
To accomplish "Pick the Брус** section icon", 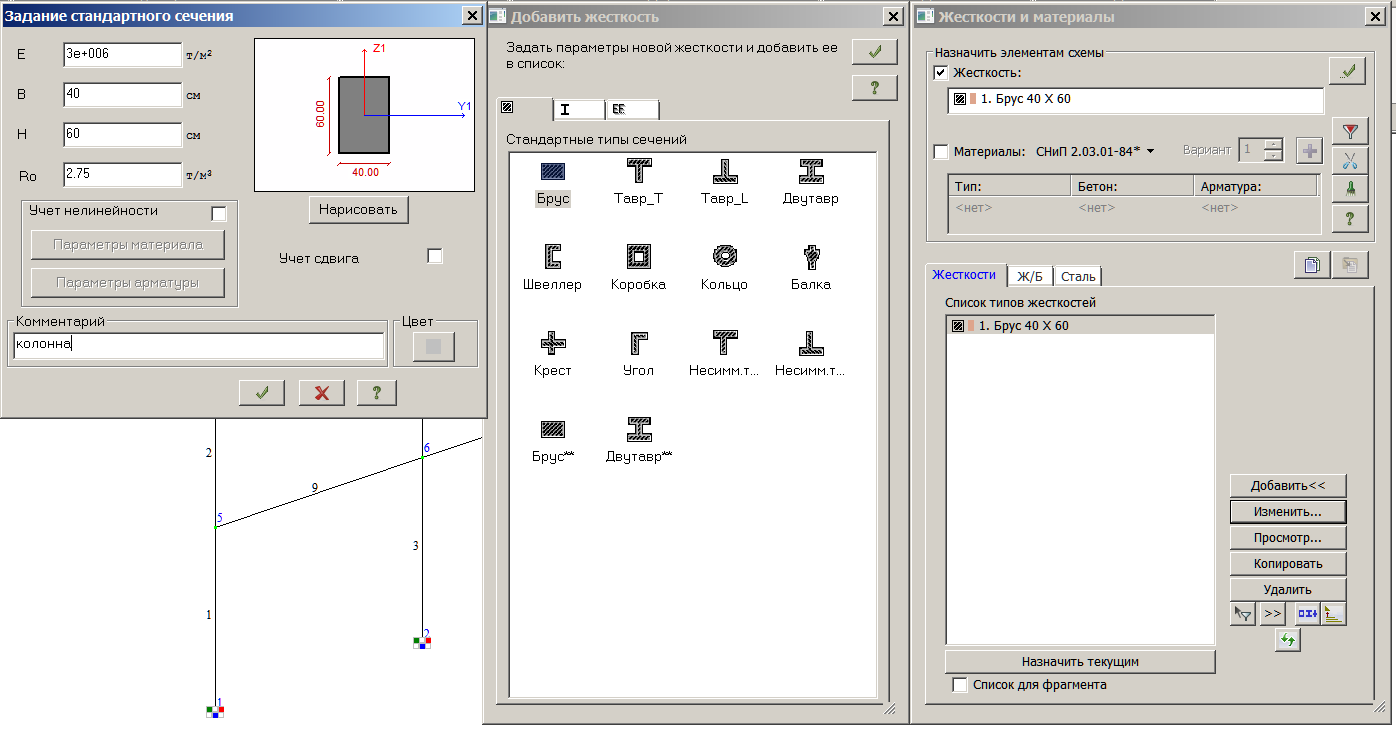I will [x=552, y=429].
